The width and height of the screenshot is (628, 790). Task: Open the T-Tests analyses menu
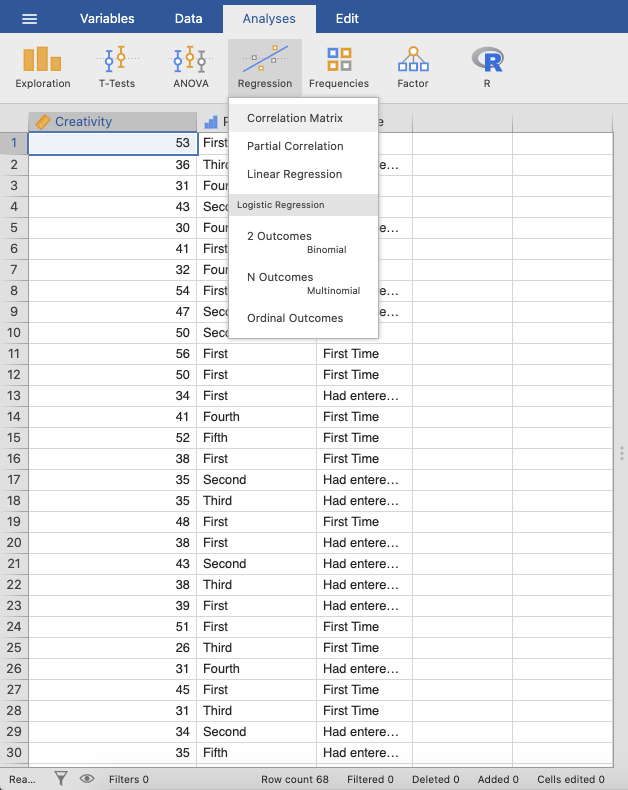(x=117, y=68)
